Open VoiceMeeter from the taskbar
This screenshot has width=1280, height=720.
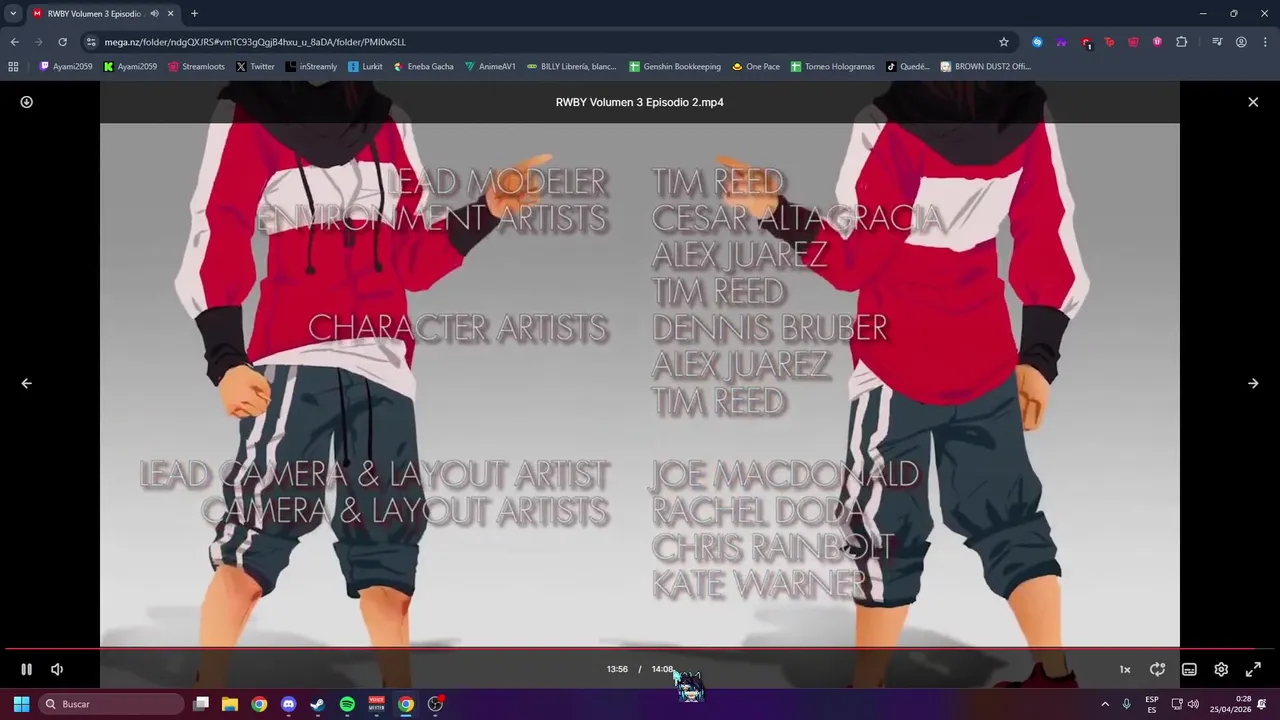377,704
